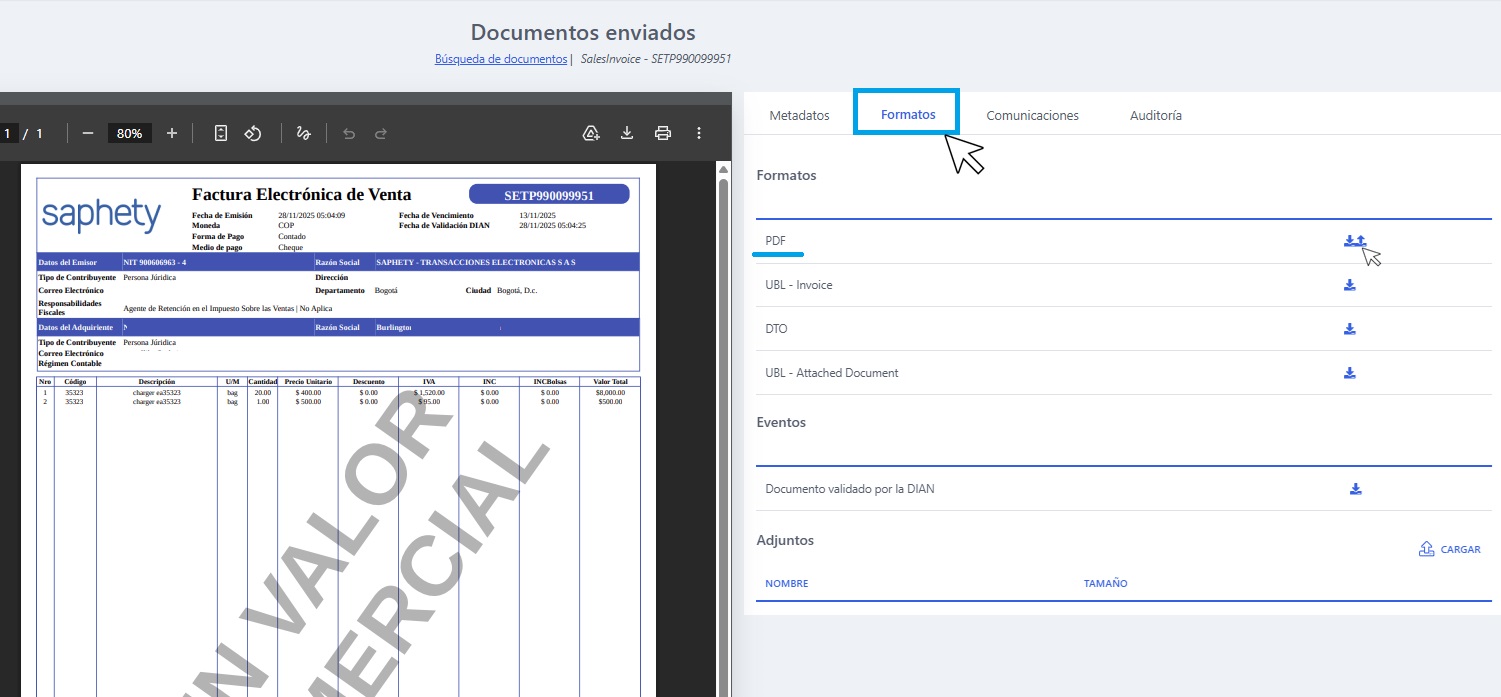Screen dimensions: 1501x697
Task: Open the Comunicaciones tab
Action: pyautogui.click(x=1032, y=115)
